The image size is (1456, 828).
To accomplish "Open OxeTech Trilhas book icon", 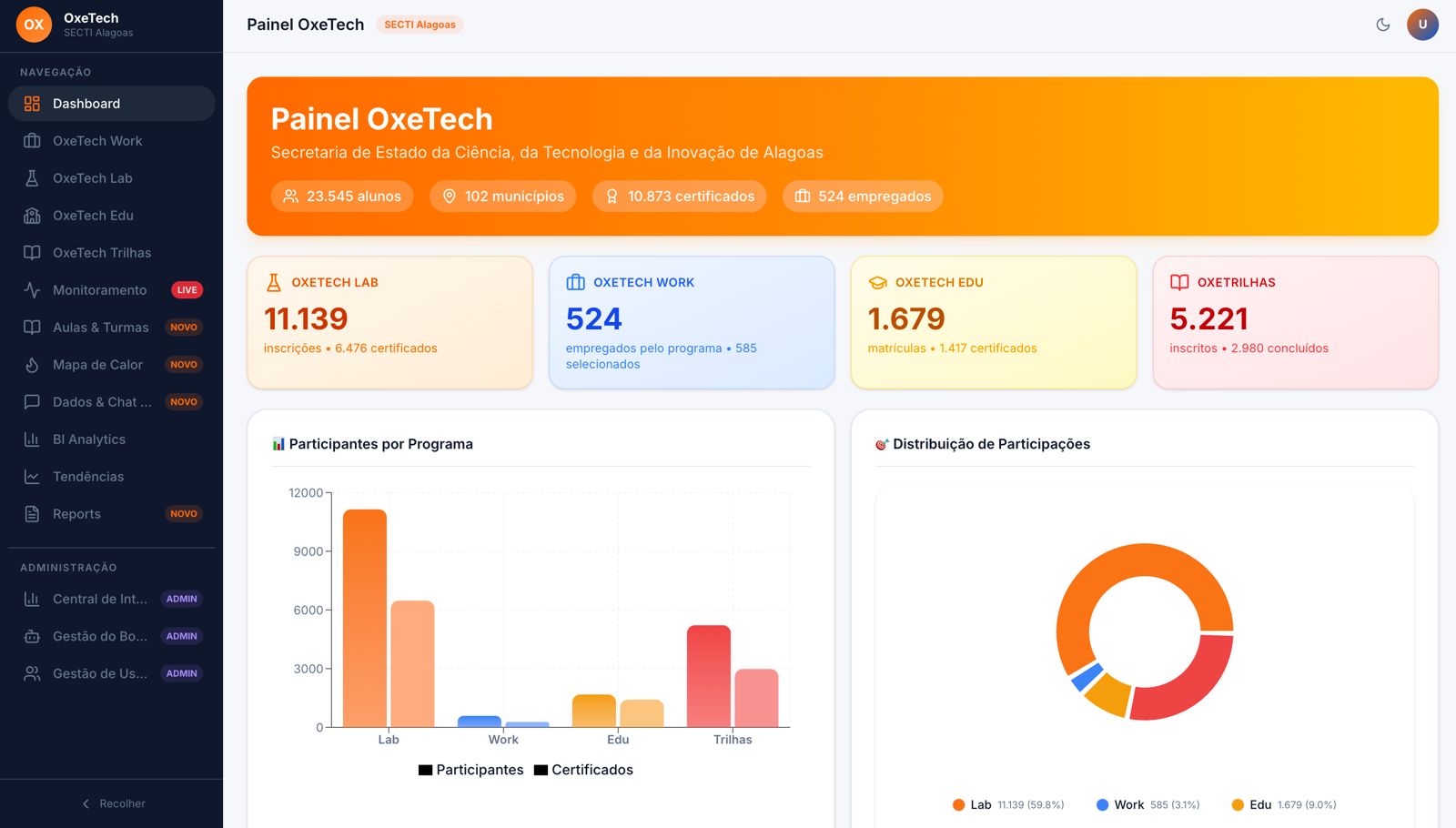I will pyautogui.click(x=30, y=253).
